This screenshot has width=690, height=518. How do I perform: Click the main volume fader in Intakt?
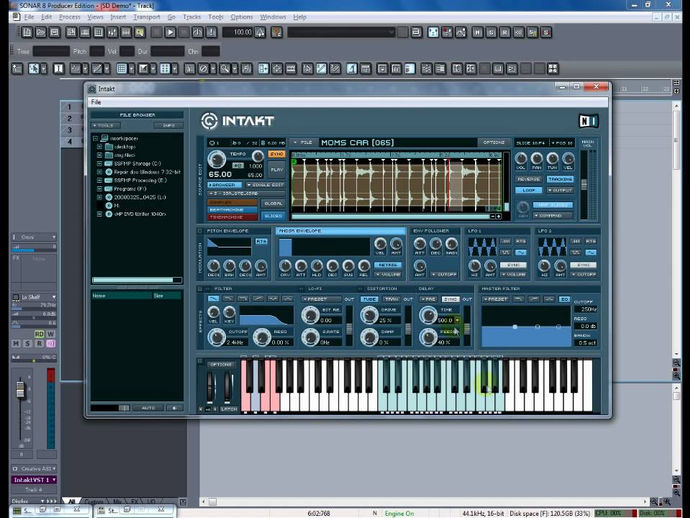coord(584,185)
